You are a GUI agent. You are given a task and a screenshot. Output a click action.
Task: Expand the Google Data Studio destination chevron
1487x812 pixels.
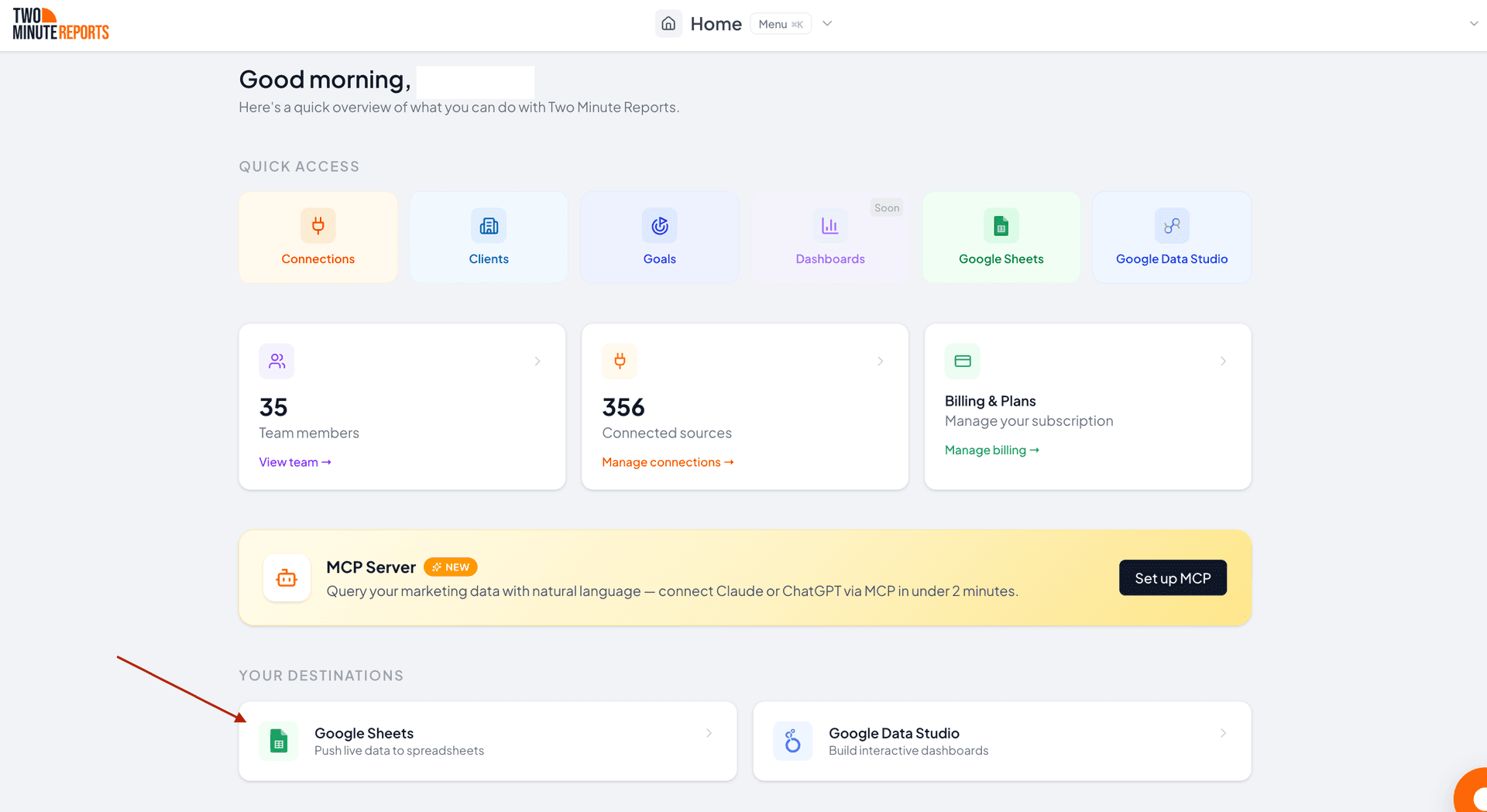point(1223,733)
